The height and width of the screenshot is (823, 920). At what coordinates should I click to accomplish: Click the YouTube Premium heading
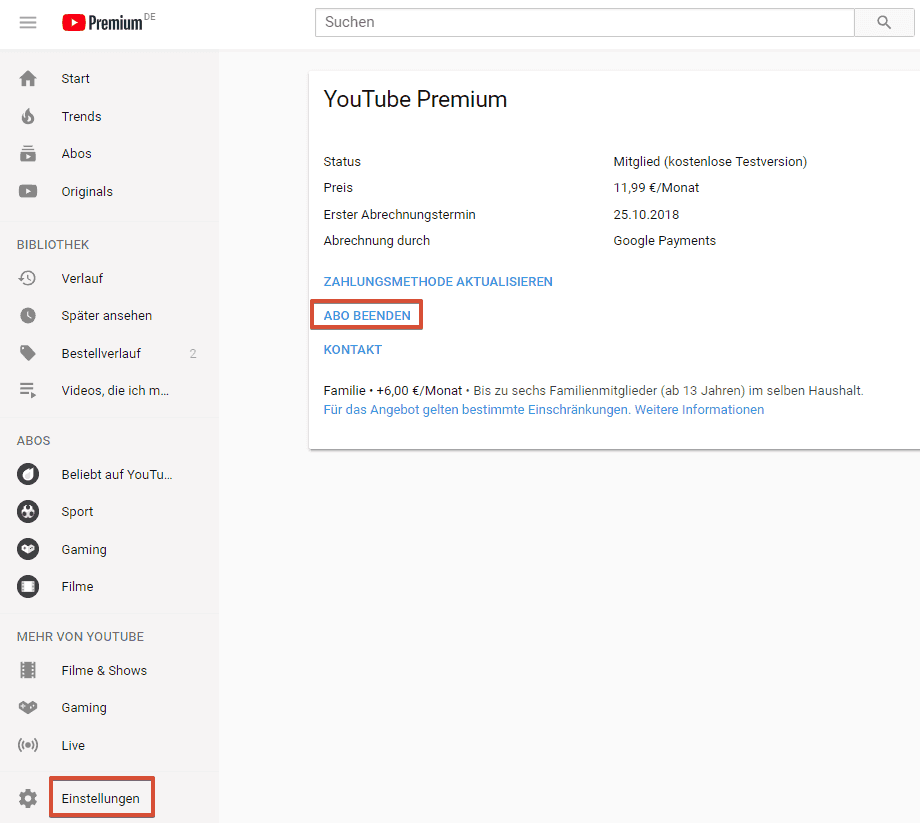tap(415, 99)
